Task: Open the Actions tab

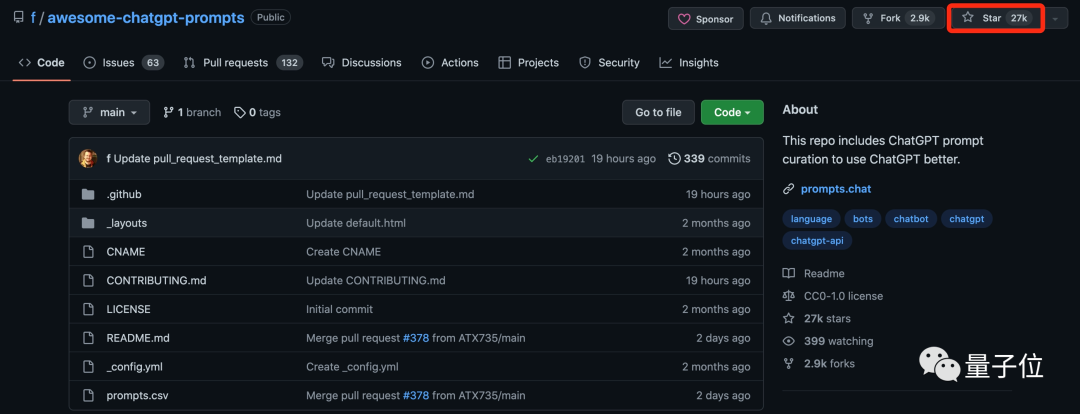Action: coord(450,62)
